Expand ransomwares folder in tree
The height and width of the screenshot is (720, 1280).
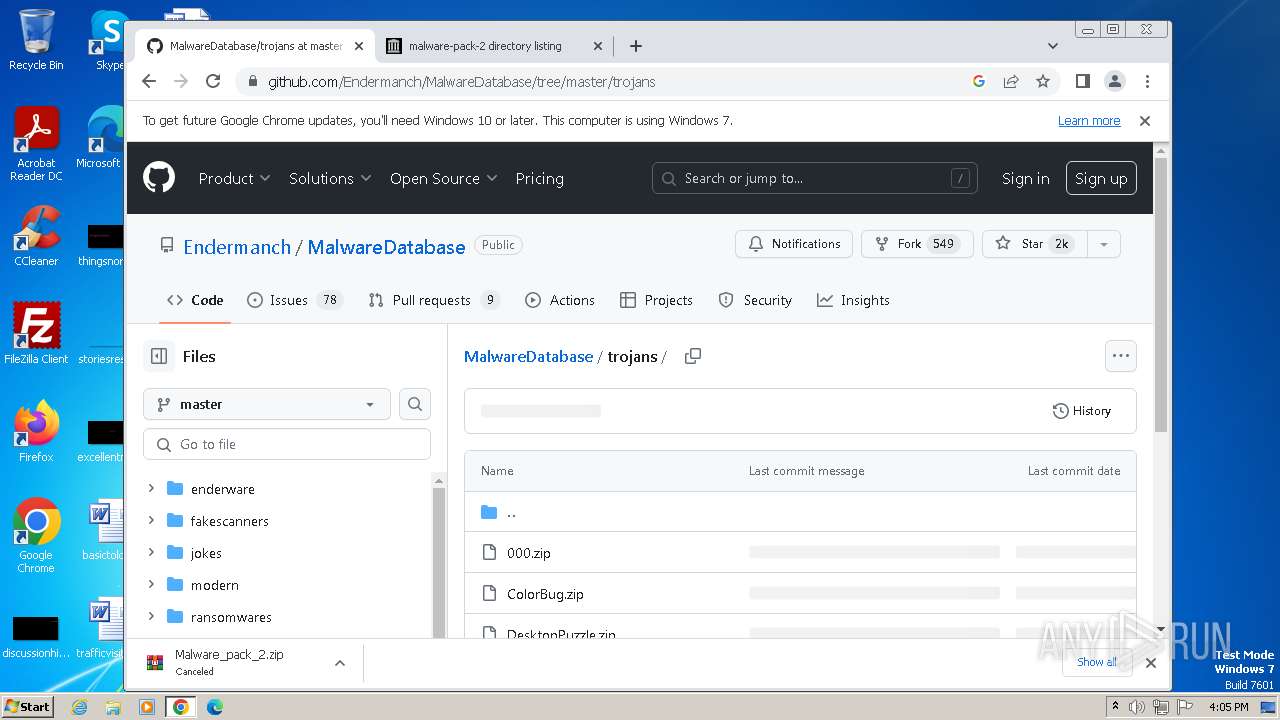click(x=151, y=616)
